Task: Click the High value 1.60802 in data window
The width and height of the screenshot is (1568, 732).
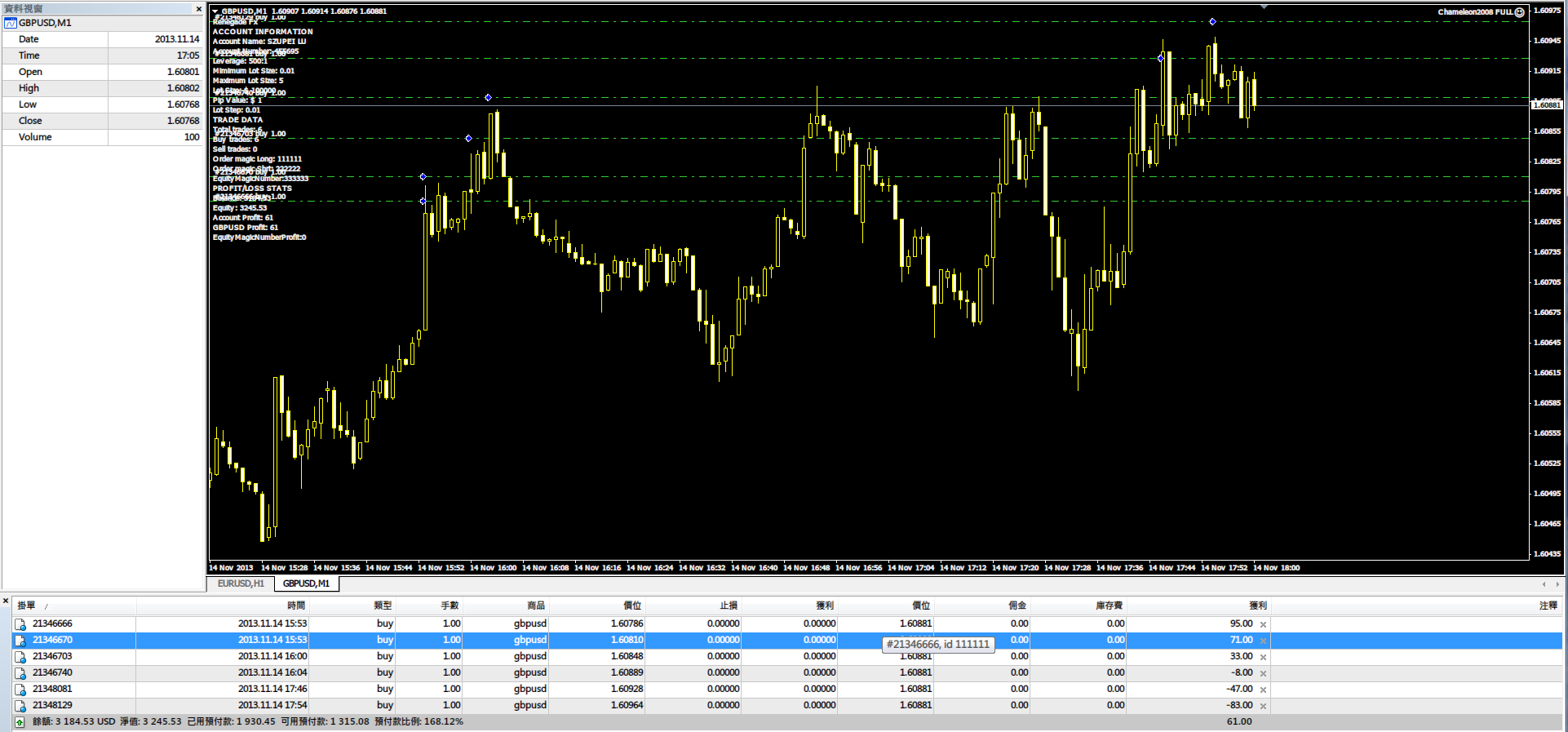Action: click(183, 88)
